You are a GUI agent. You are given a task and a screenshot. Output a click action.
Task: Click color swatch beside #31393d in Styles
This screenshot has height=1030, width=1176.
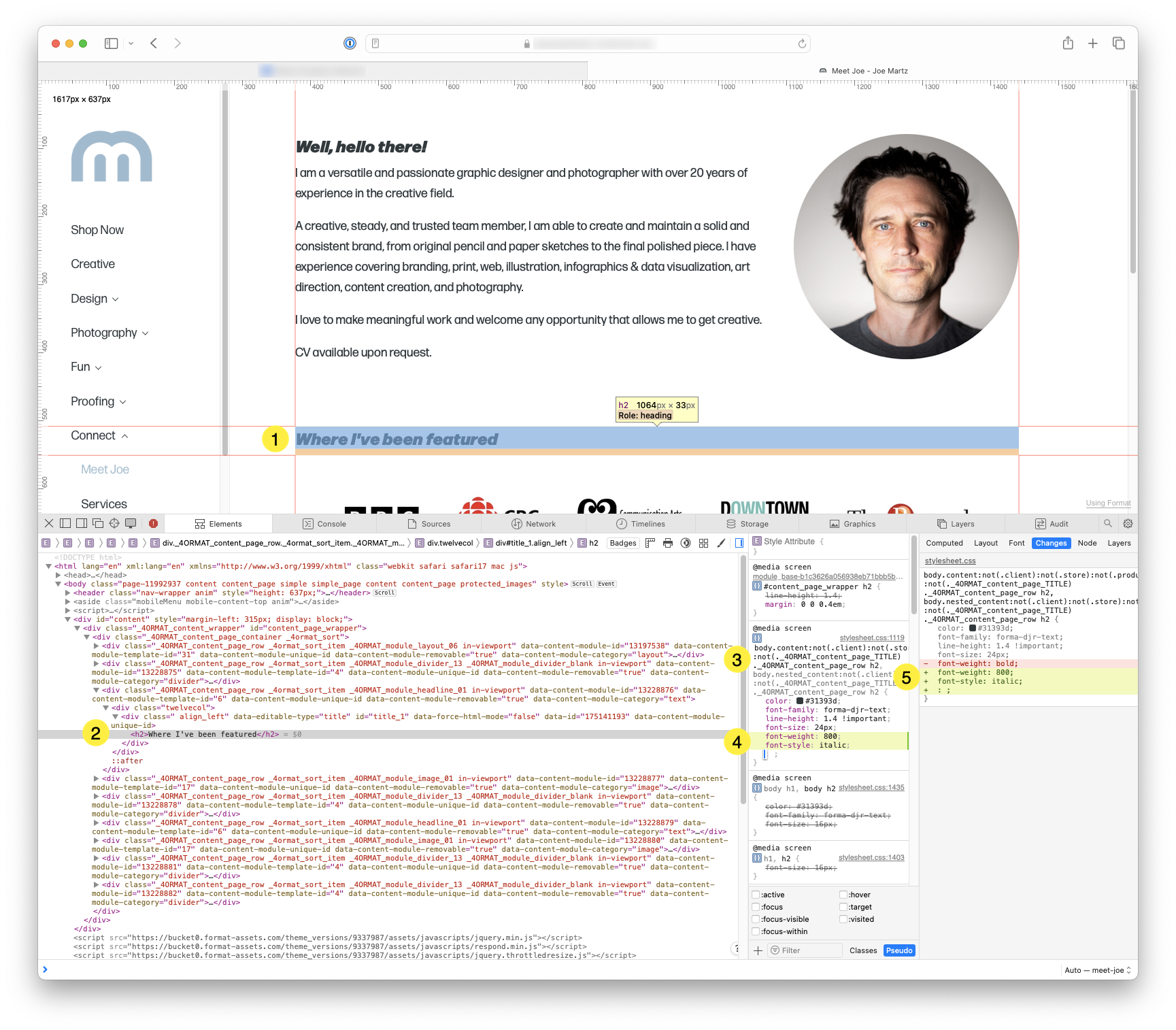800,701
